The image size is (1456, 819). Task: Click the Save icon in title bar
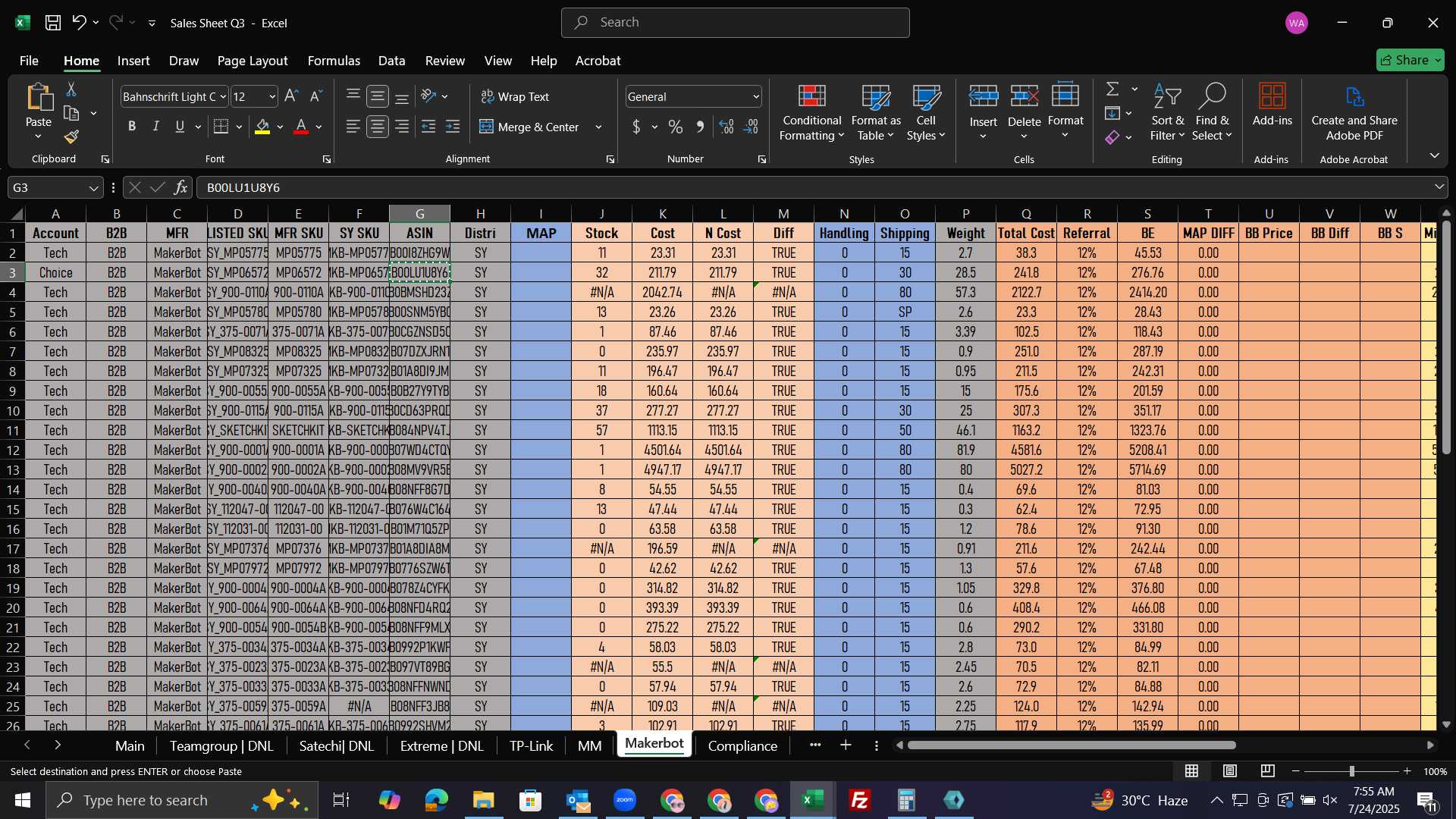pos(52,23)
